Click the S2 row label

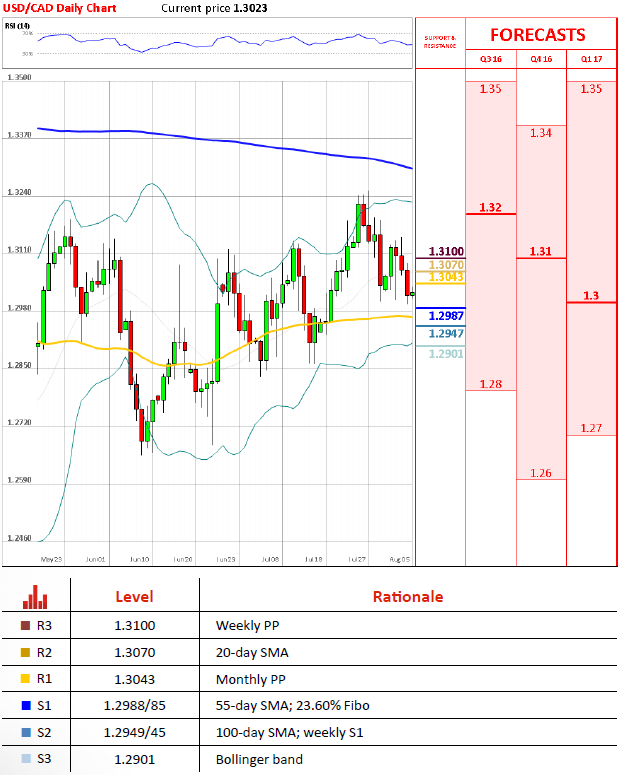44,732
